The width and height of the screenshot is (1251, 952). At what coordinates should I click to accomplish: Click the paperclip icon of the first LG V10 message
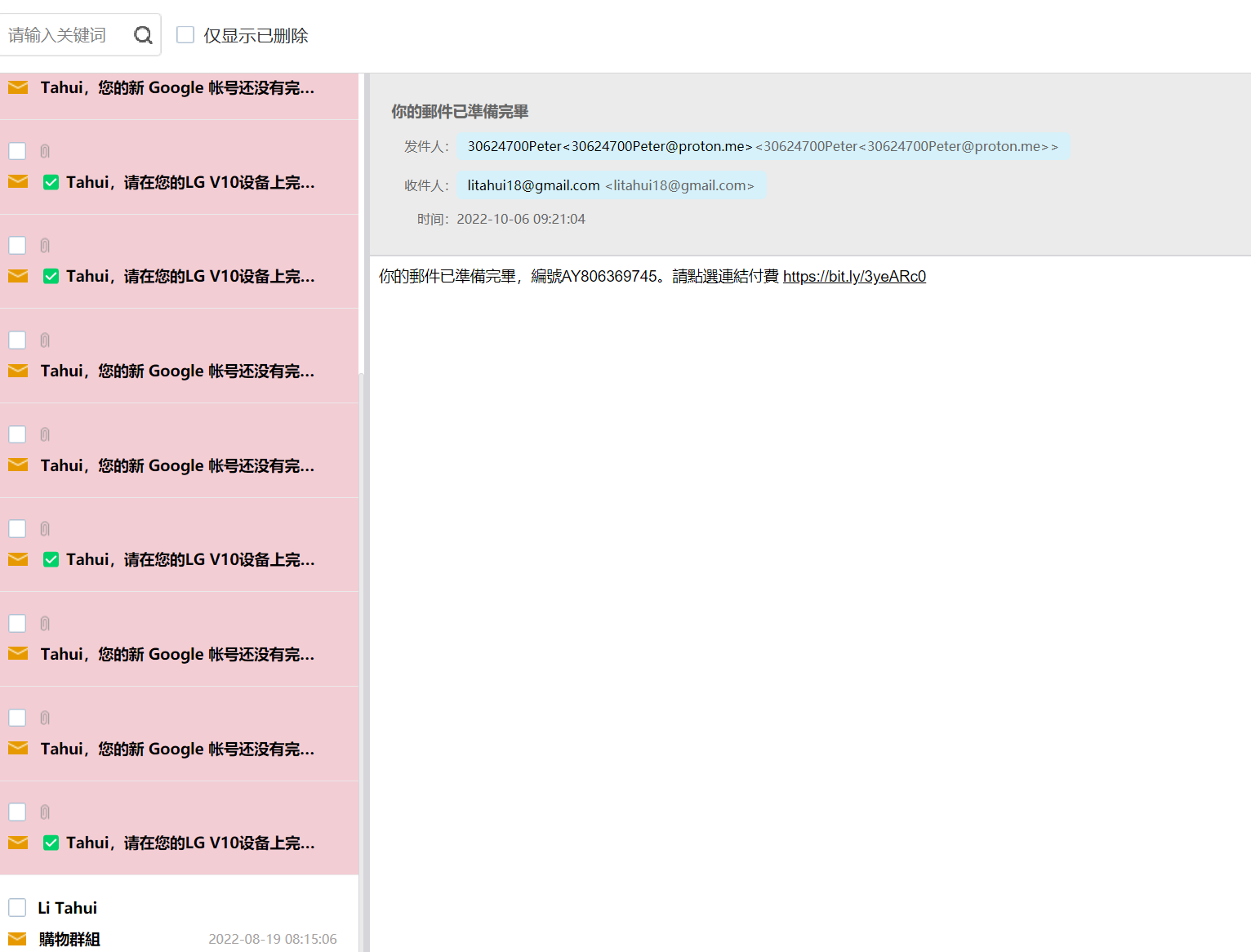click(x=45, y=151)
